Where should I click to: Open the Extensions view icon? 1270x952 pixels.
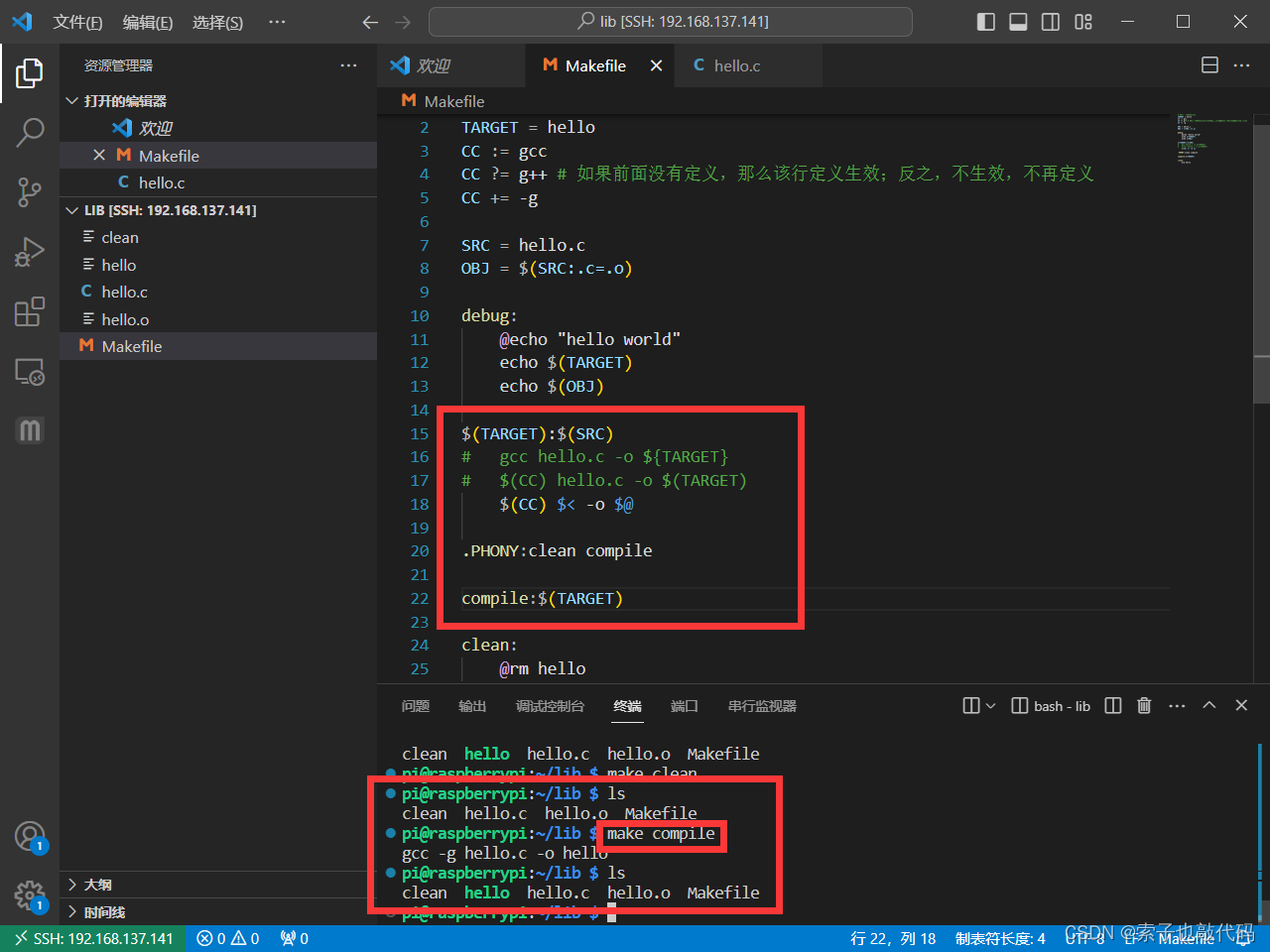[30, 311]
